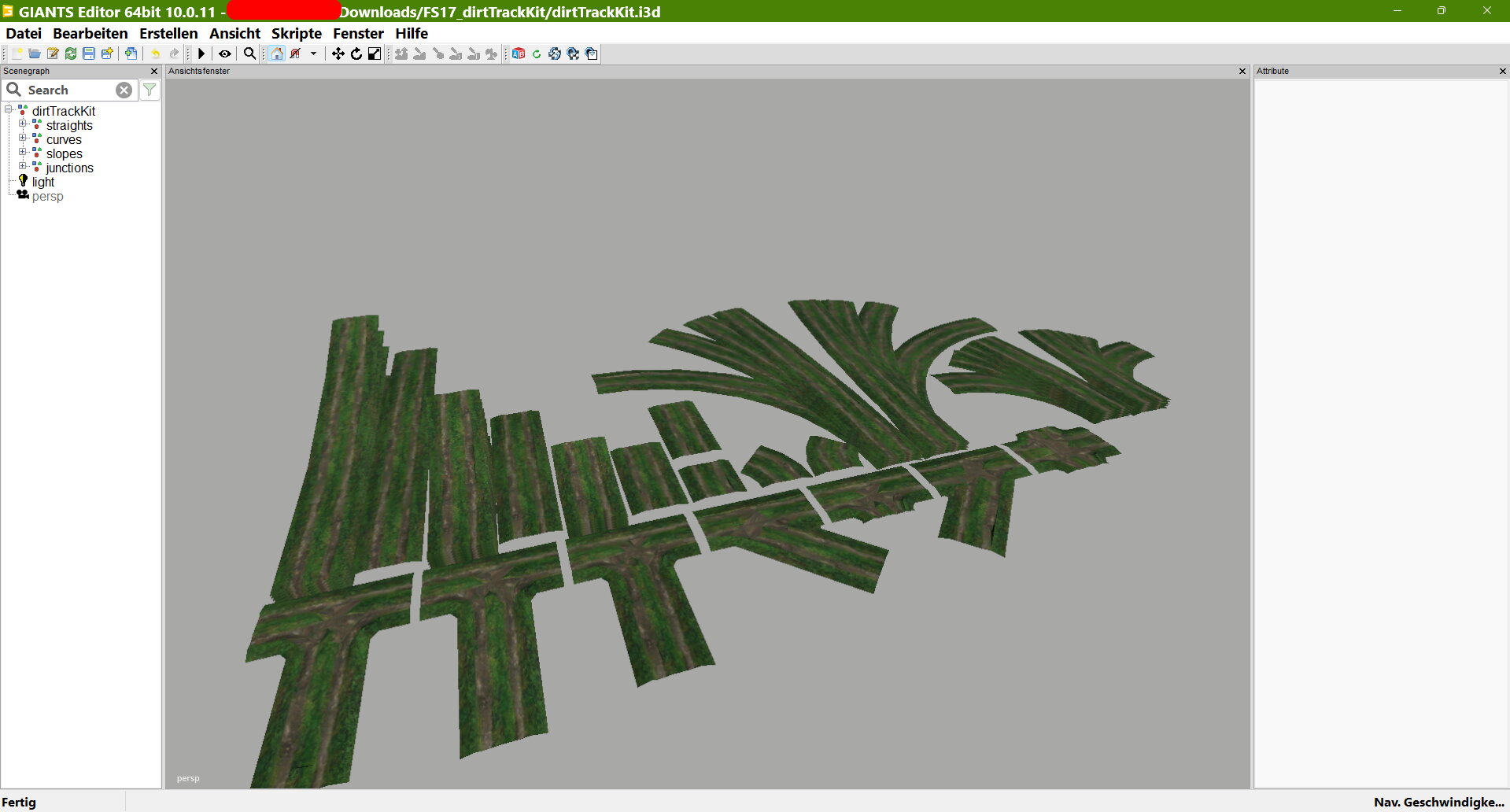Open the Bearbeiten menu
Viewport: 1510px width, 812px height.
[x=90, y=33]
